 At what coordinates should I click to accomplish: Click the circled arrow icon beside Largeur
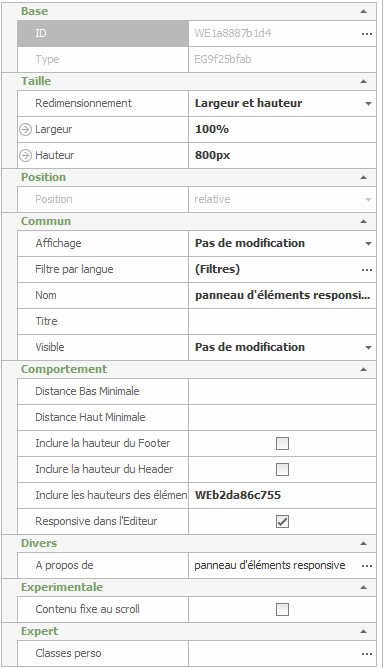coord(26,130)
